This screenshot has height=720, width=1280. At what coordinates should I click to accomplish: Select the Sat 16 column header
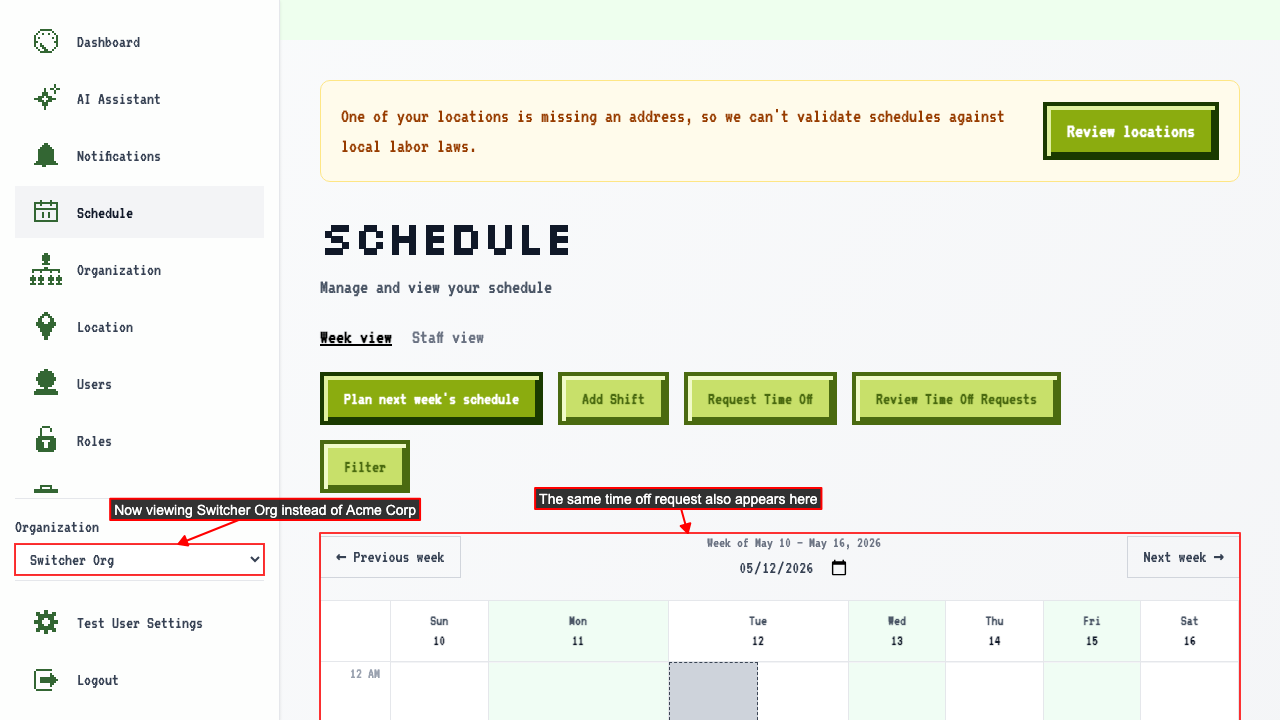(1189, 631)
